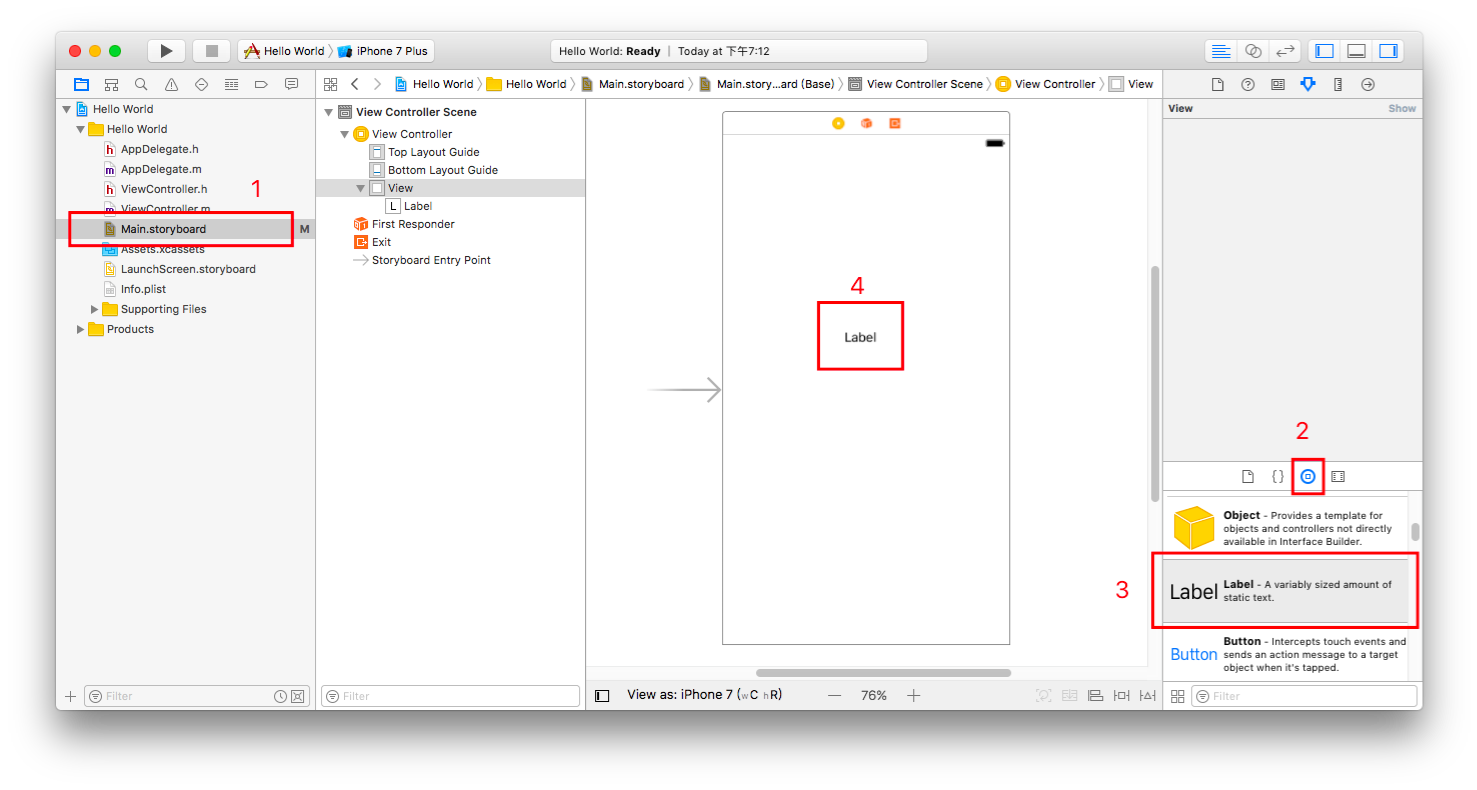Collapse View Controller disclosure triangle in outline
Screen dimensions: 1477x790
[x=345, y=134]
